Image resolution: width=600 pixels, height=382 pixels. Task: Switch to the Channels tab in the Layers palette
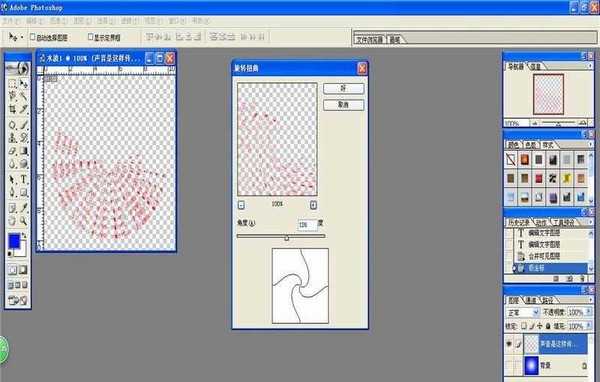click(x=531, y=300)
